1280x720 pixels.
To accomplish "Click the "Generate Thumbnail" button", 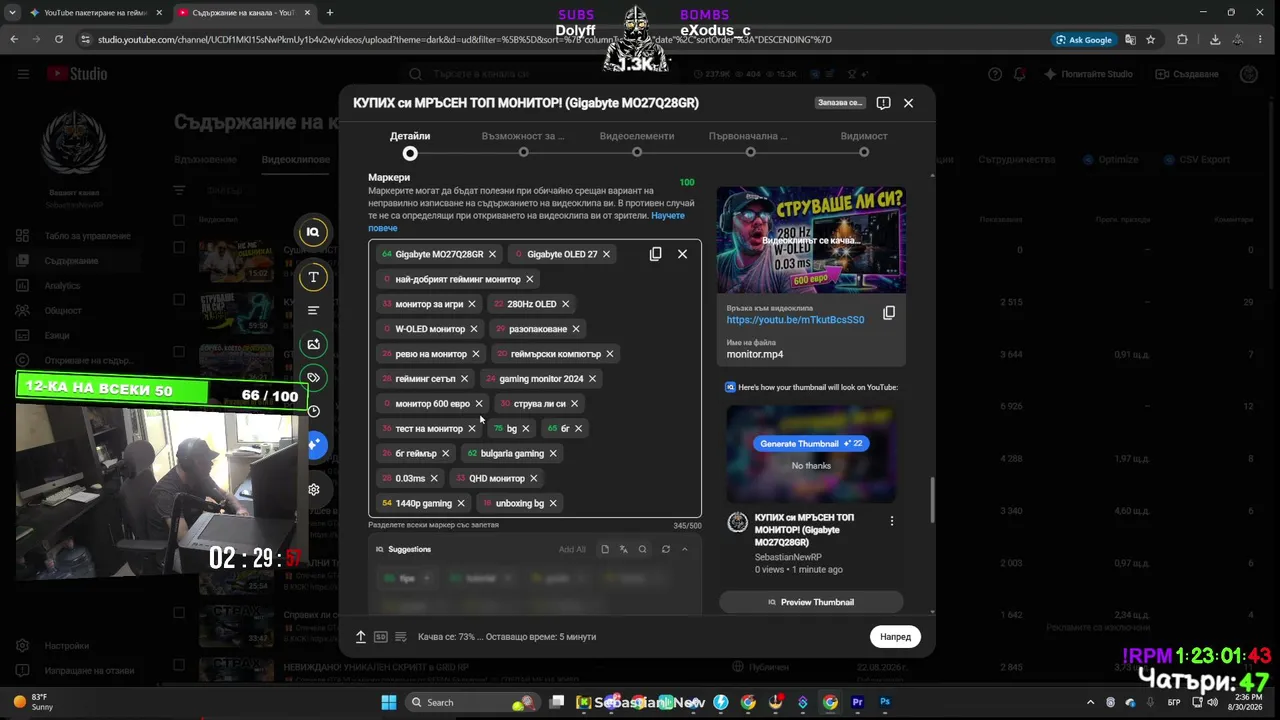I will (811, 443).
